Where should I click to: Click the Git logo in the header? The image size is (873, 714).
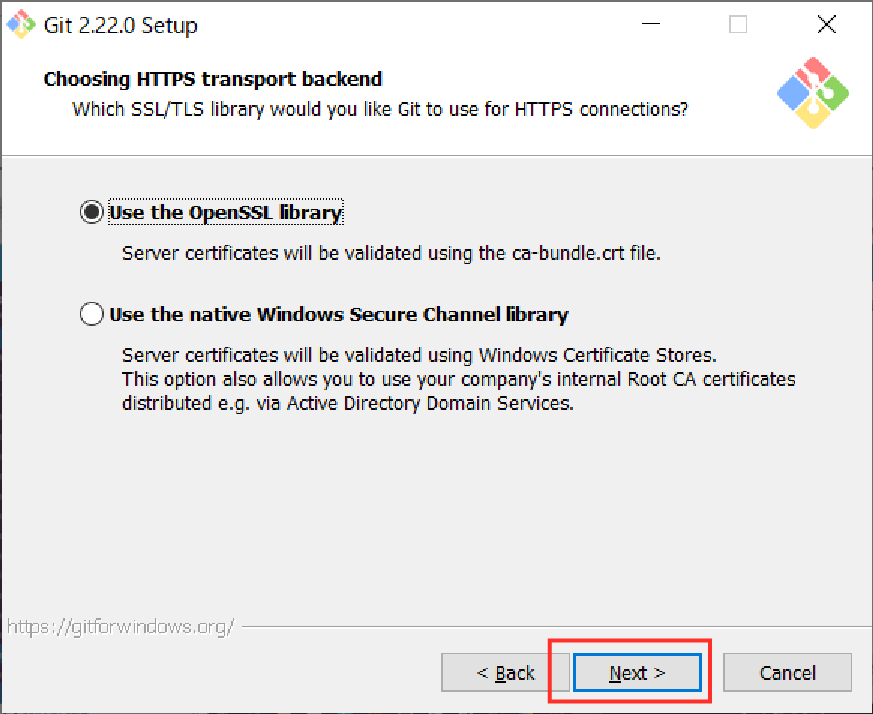(x=812, y=92)
